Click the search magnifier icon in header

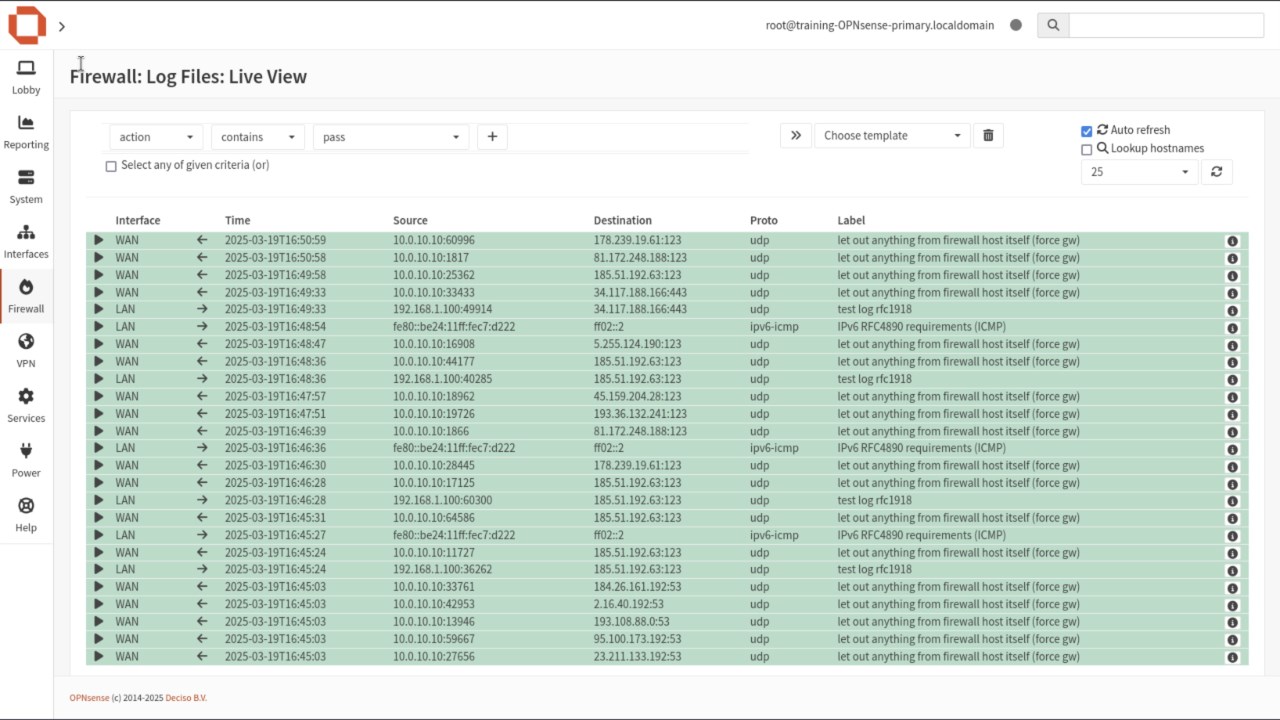pyautogui.click(x=1053, y=26)
